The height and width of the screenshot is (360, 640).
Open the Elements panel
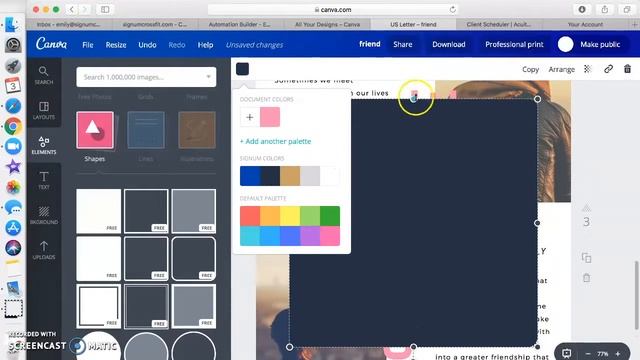click(x=44, y=145)
